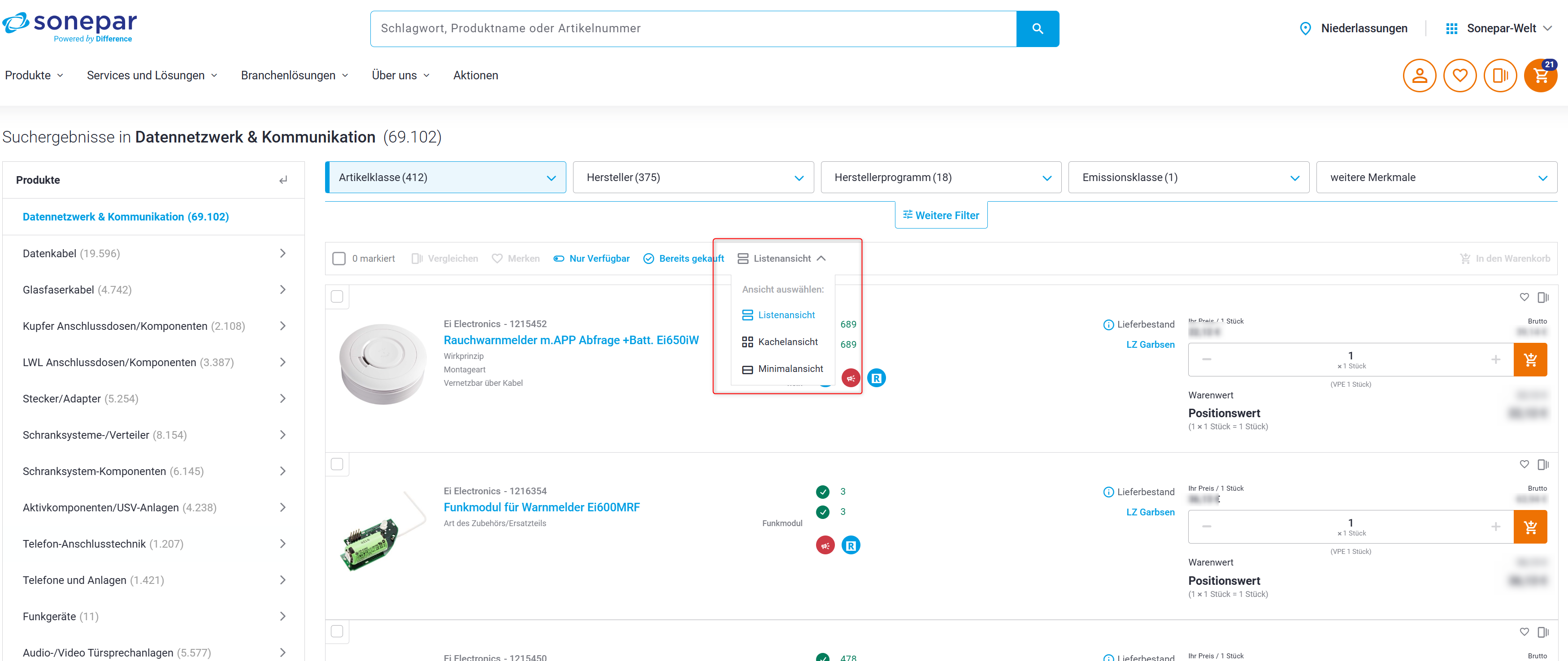Add Rauchwarnmelder Ei650iW to cart

point(1529,359)
